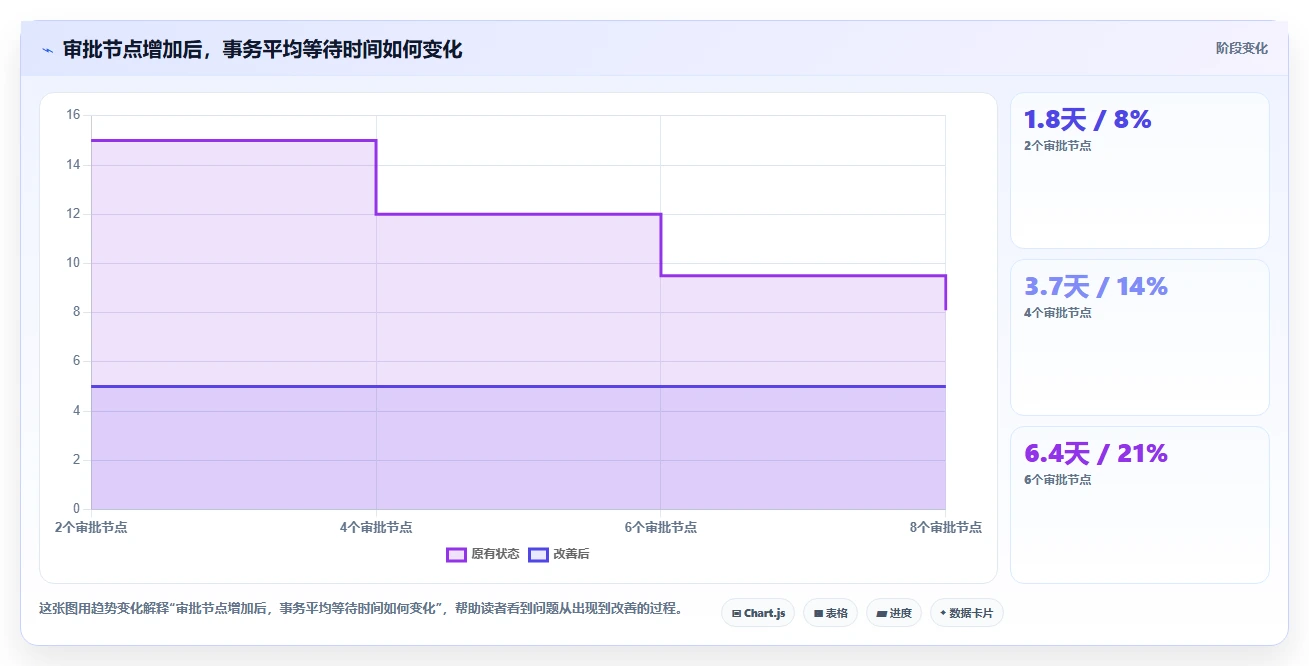This screenshot has height=666, width=1309.
Task: Click the y-axis value 4
Action: click(76, 411)
